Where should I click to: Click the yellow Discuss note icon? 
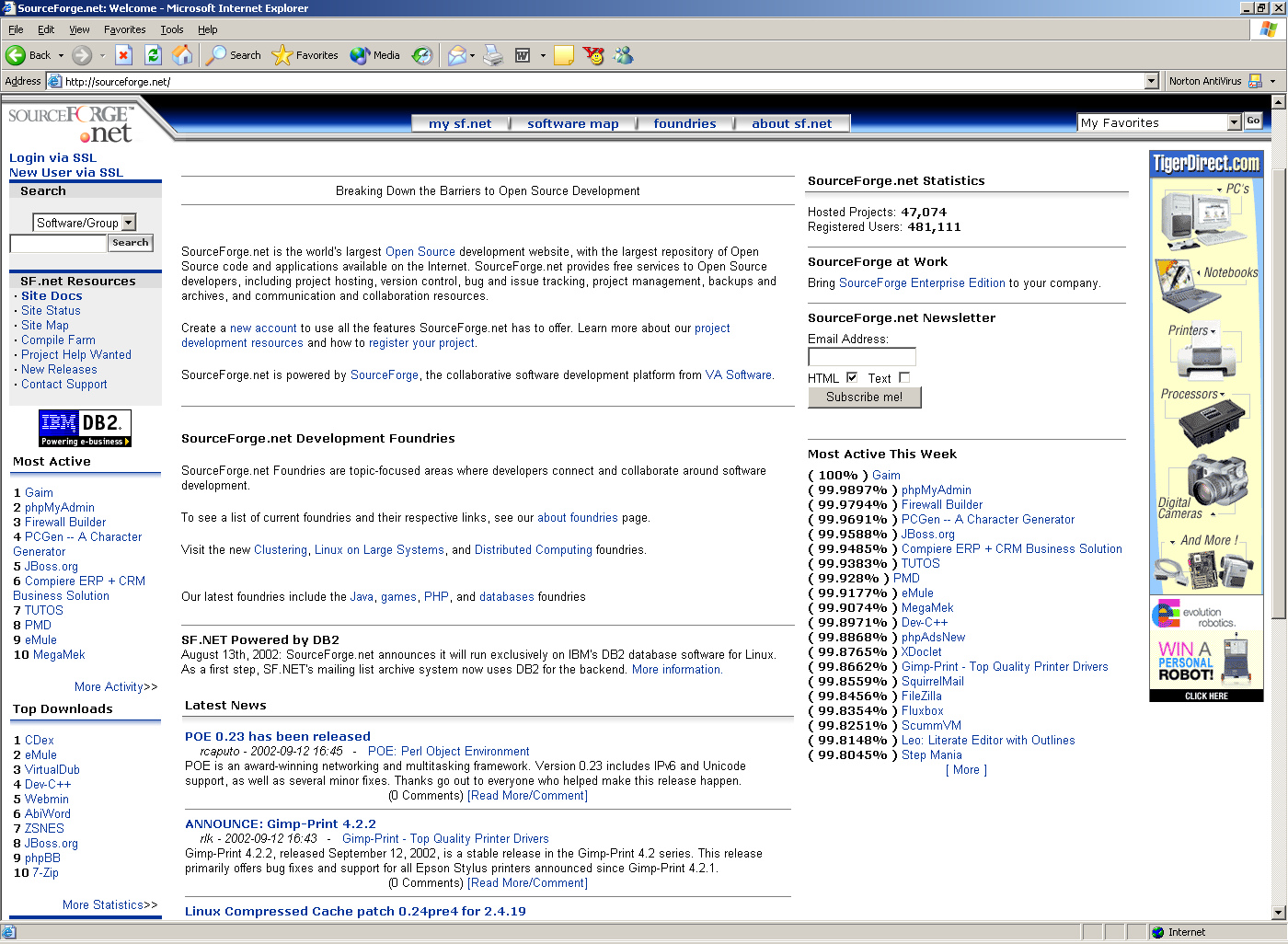(564, 55)
